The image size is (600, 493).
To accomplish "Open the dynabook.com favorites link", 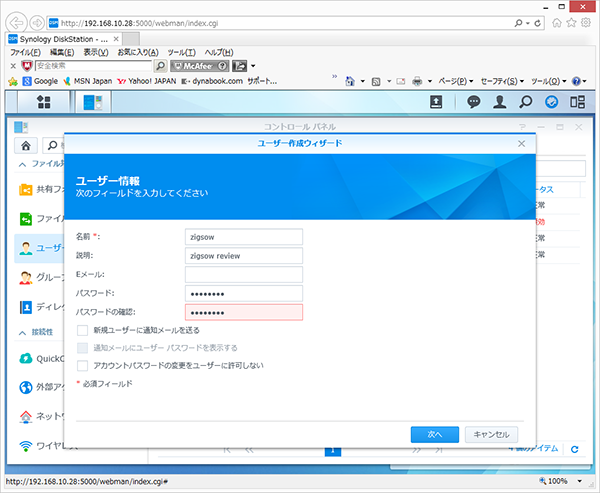I will pyautogui.click(x=212, y=81).
